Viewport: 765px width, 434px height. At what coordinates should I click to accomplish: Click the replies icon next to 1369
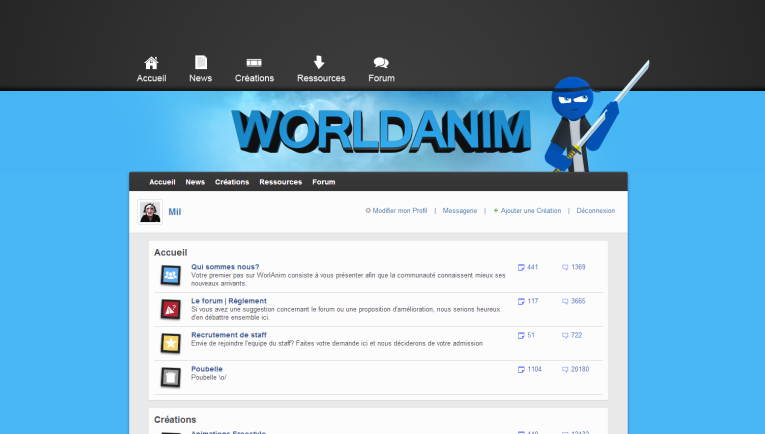point(565,267)
